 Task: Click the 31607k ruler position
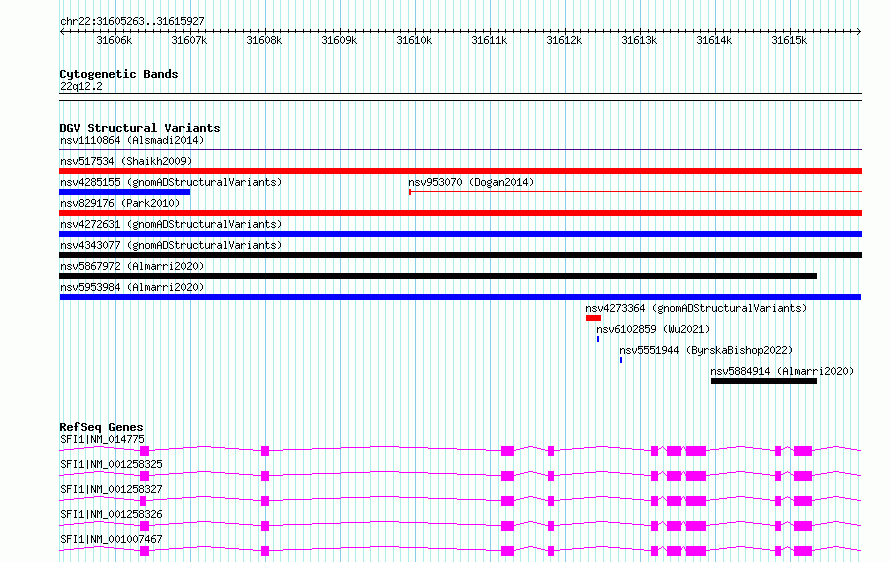[x=189, y=40]
